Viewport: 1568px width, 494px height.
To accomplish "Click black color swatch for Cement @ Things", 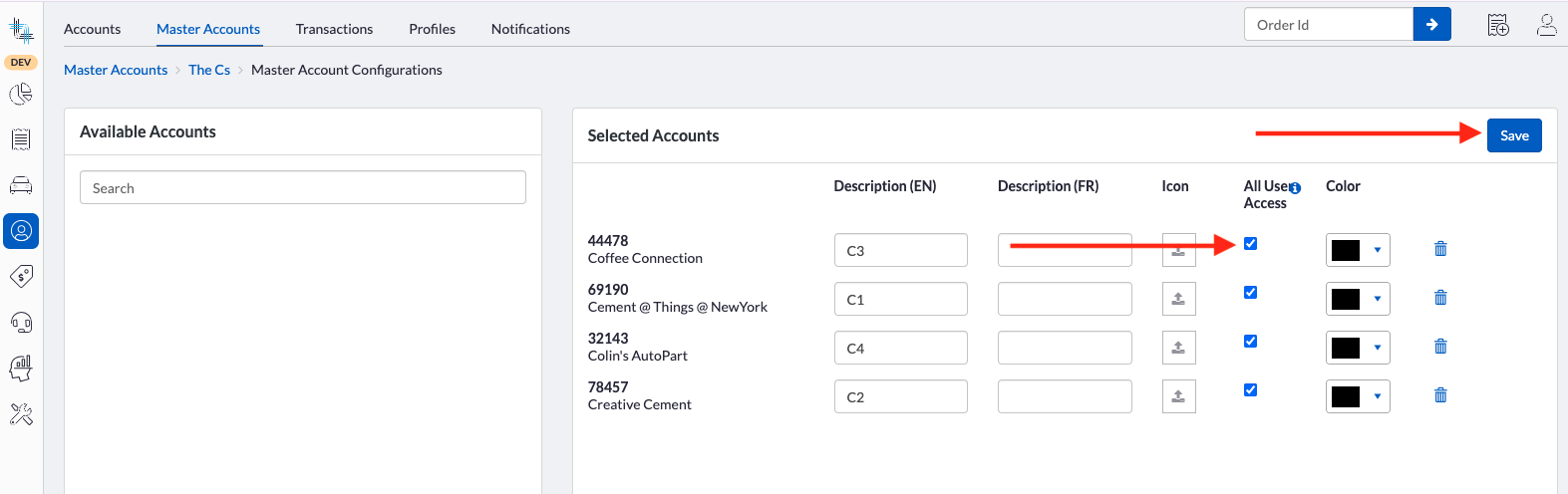I will point(1346,299).
